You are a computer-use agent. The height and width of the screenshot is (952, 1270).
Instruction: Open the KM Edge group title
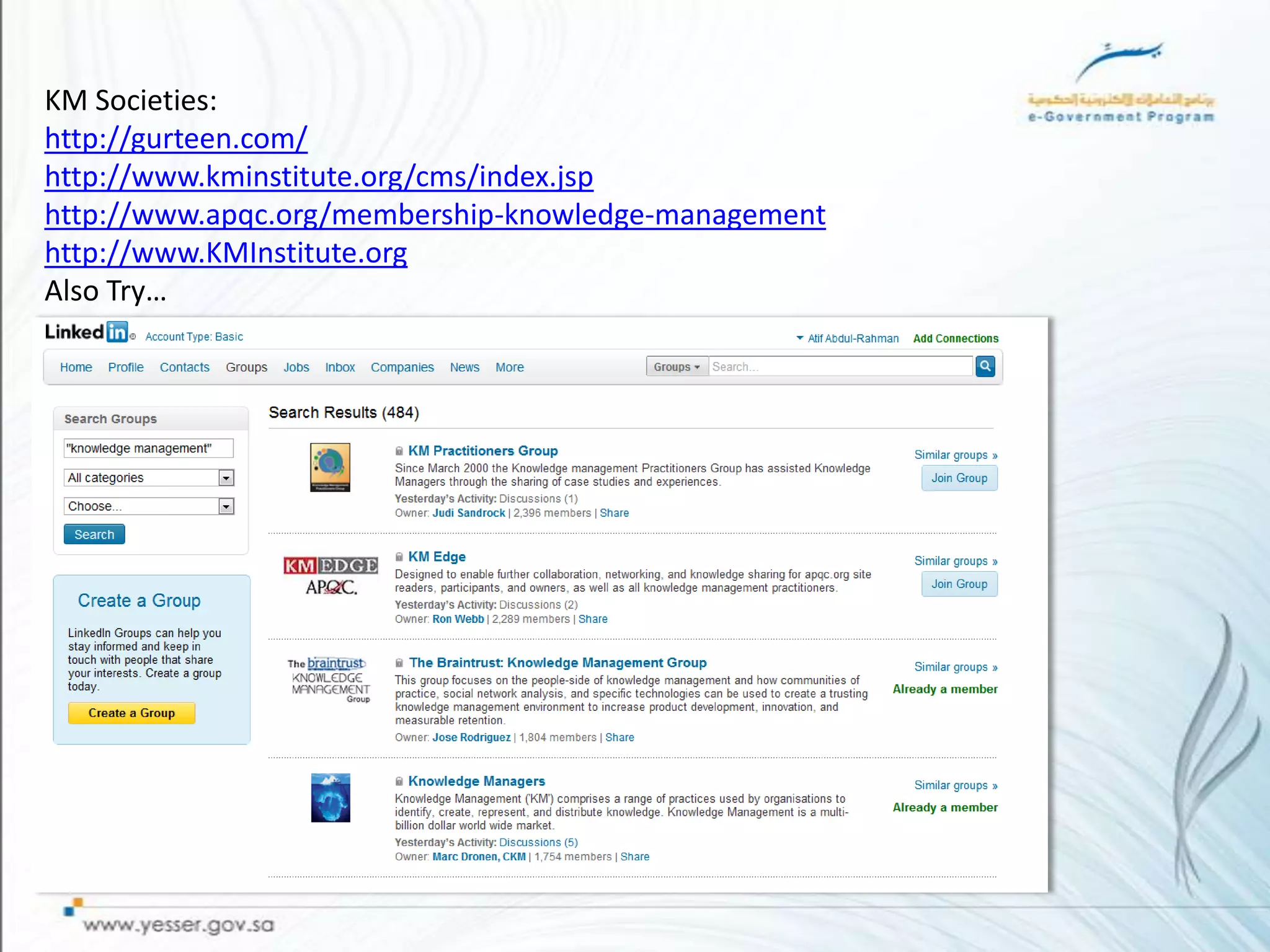coord(437,557)
